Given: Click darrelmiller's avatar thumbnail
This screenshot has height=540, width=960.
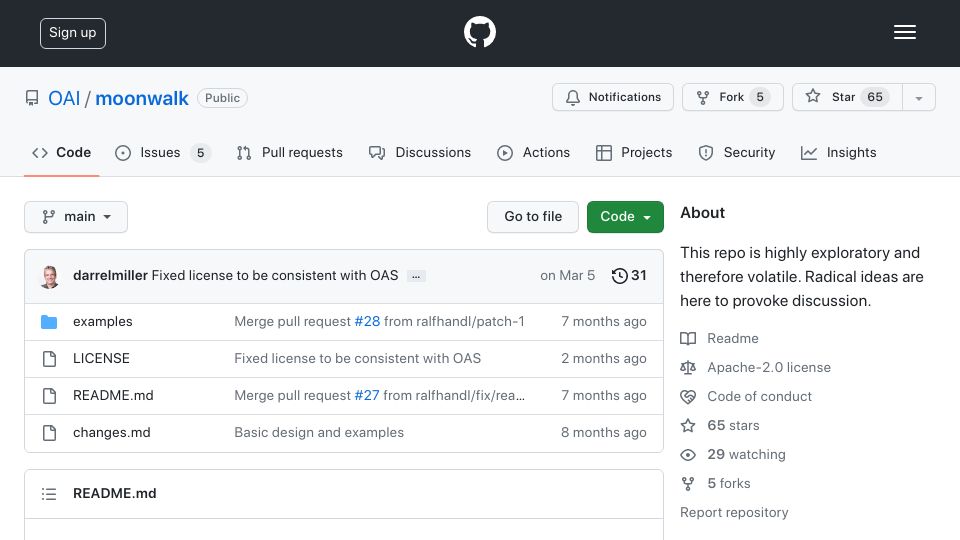Looking at the screenshot, I should [50, 276].
